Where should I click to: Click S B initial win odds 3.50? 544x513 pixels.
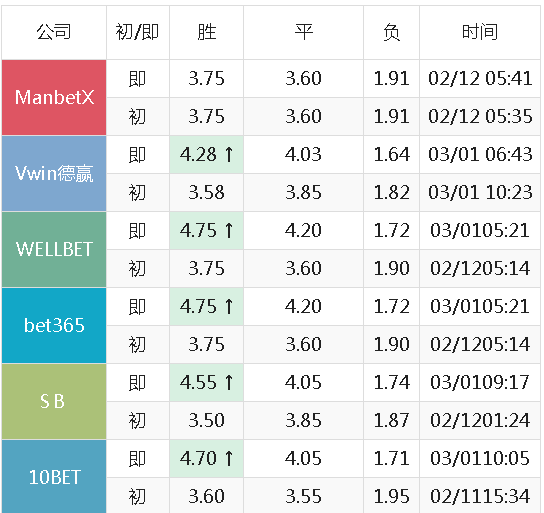pyautogui.click(x=206, y=420)
